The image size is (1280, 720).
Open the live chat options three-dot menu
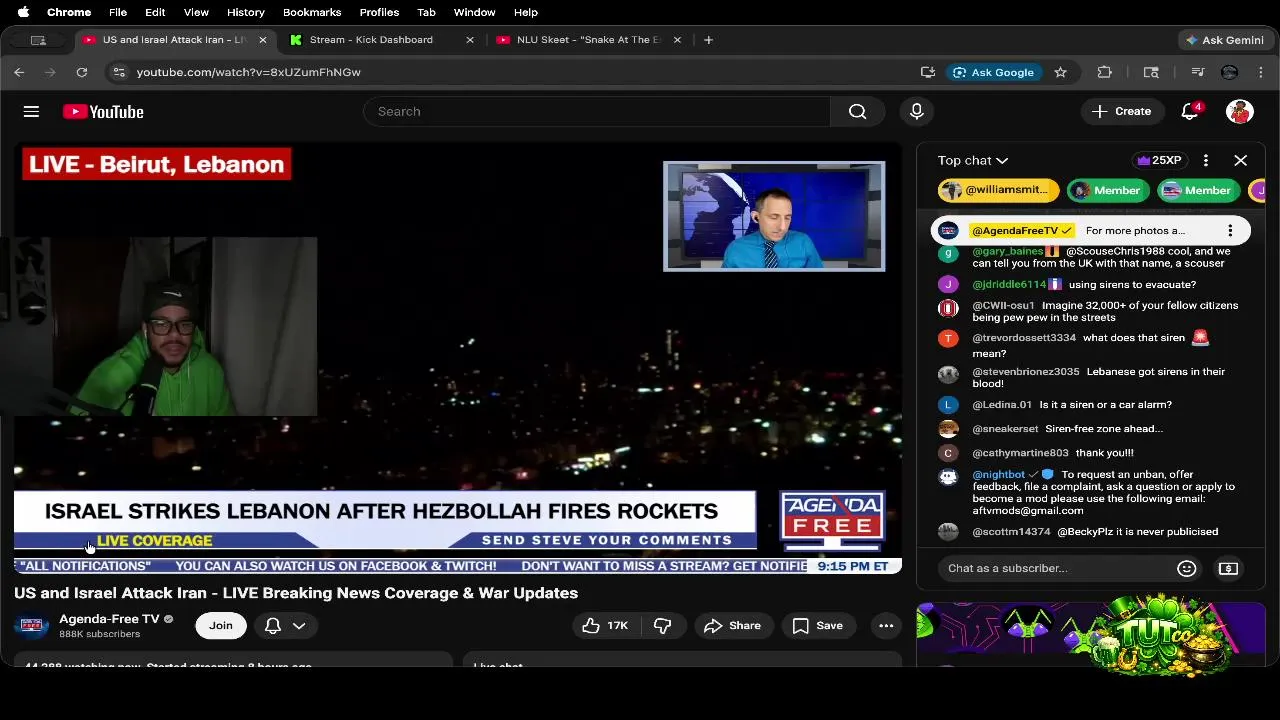(x=1206, y=160)
